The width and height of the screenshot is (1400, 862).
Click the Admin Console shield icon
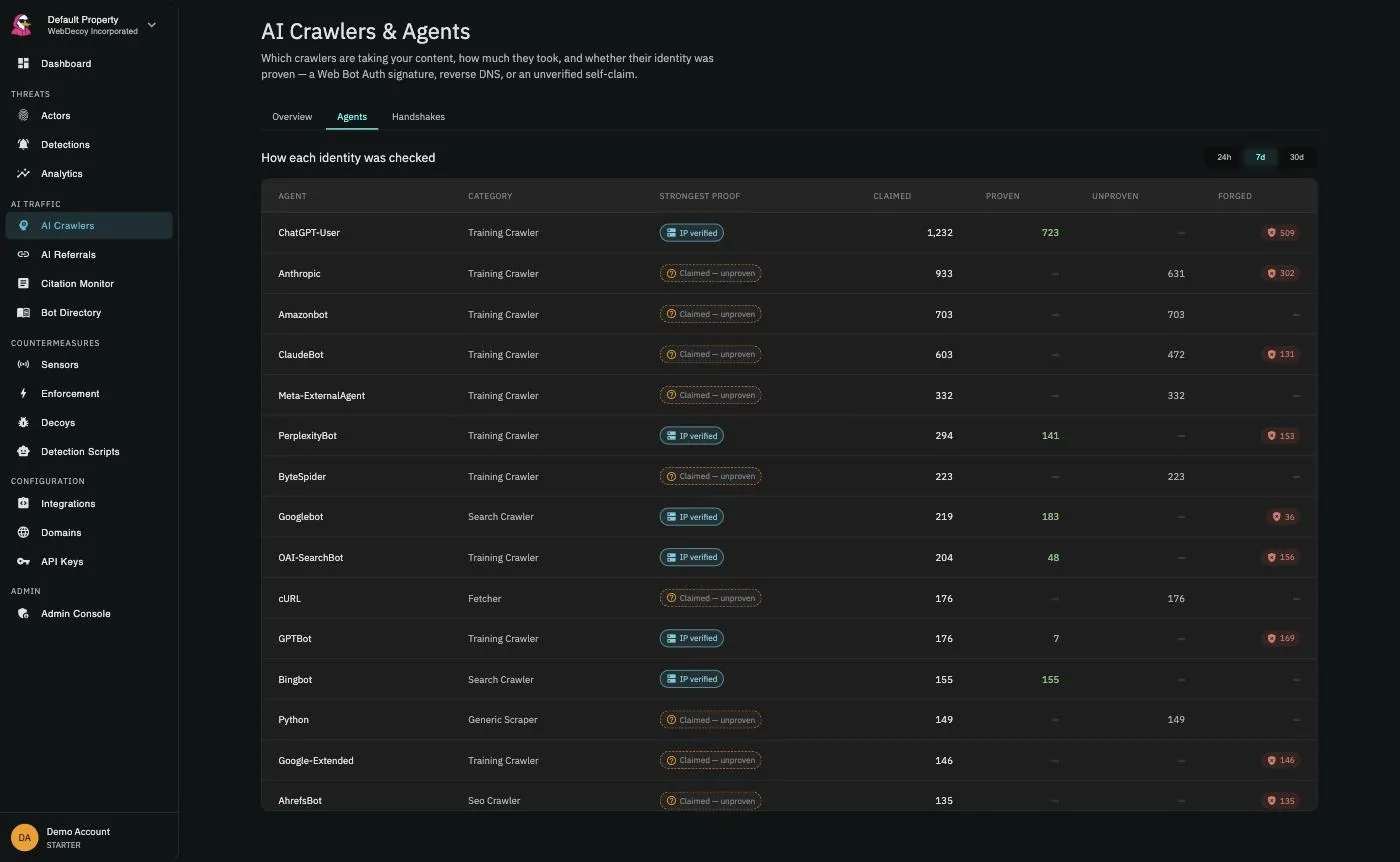pos(23,613)
